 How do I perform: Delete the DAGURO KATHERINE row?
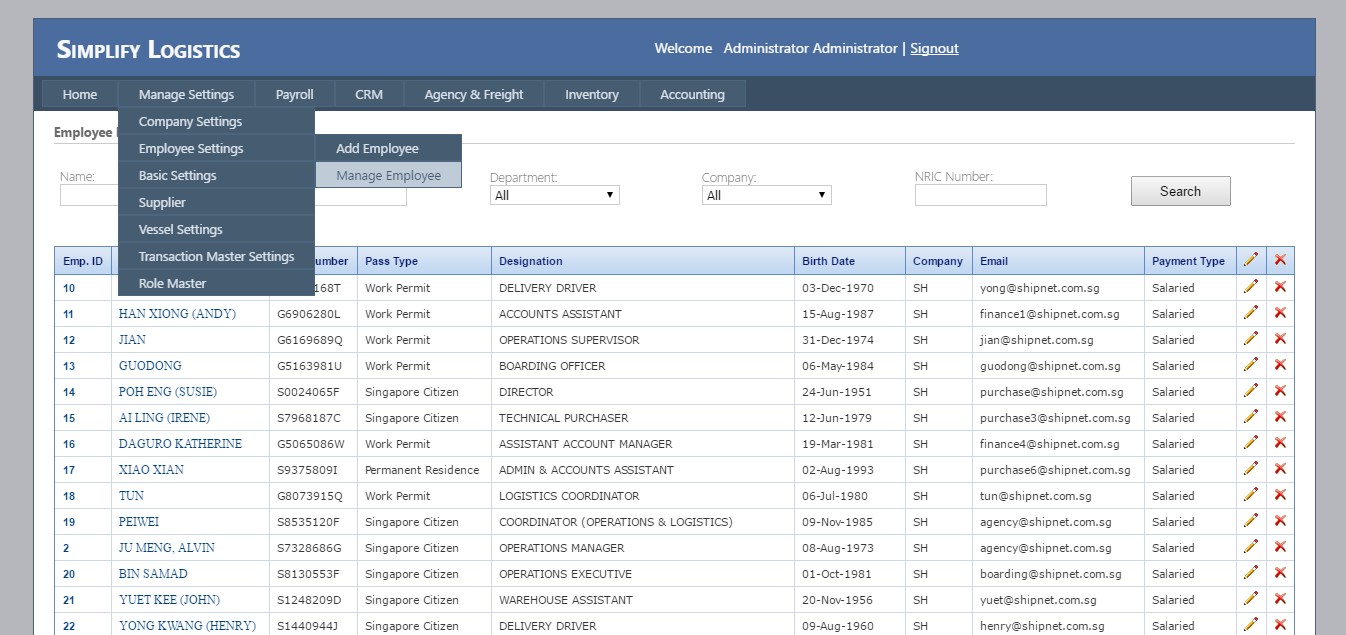pos(1280,443)
